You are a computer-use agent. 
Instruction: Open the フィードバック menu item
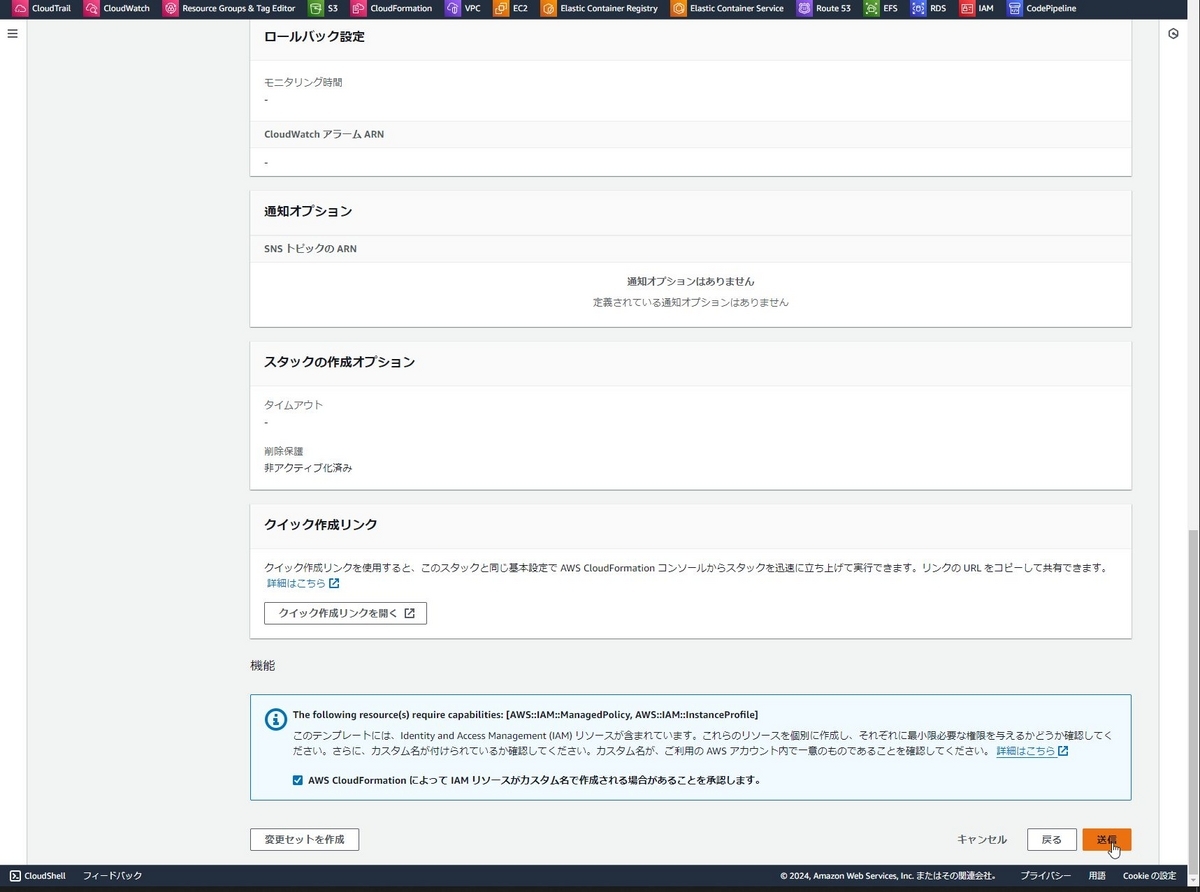111,875
